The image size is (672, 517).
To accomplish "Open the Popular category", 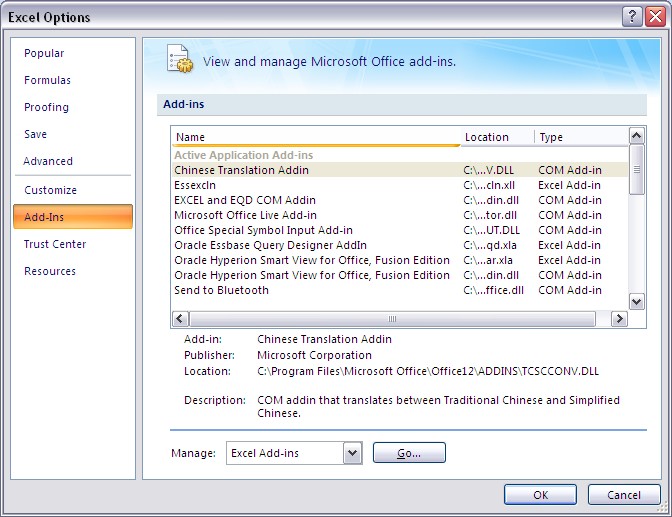I will click(44, 53).
